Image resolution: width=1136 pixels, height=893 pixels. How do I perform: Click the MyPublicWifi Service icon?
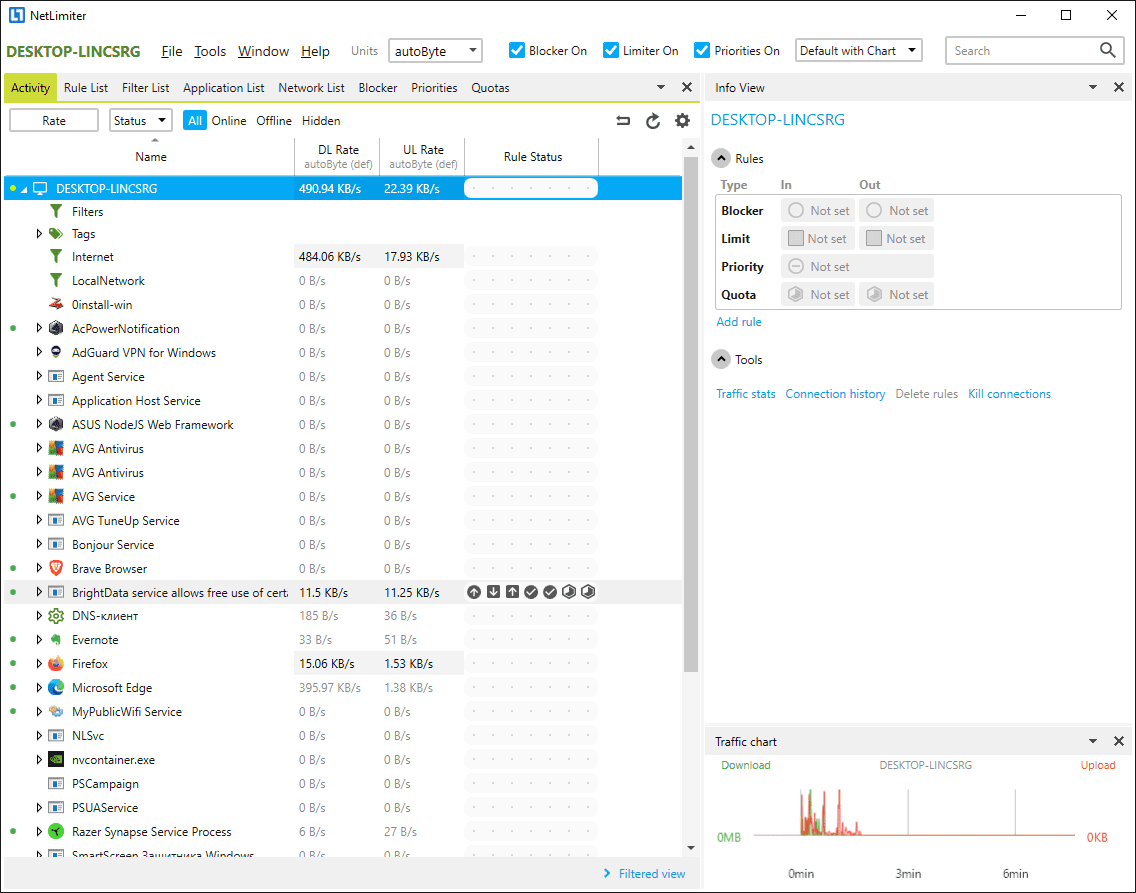[x=56, y=711]
